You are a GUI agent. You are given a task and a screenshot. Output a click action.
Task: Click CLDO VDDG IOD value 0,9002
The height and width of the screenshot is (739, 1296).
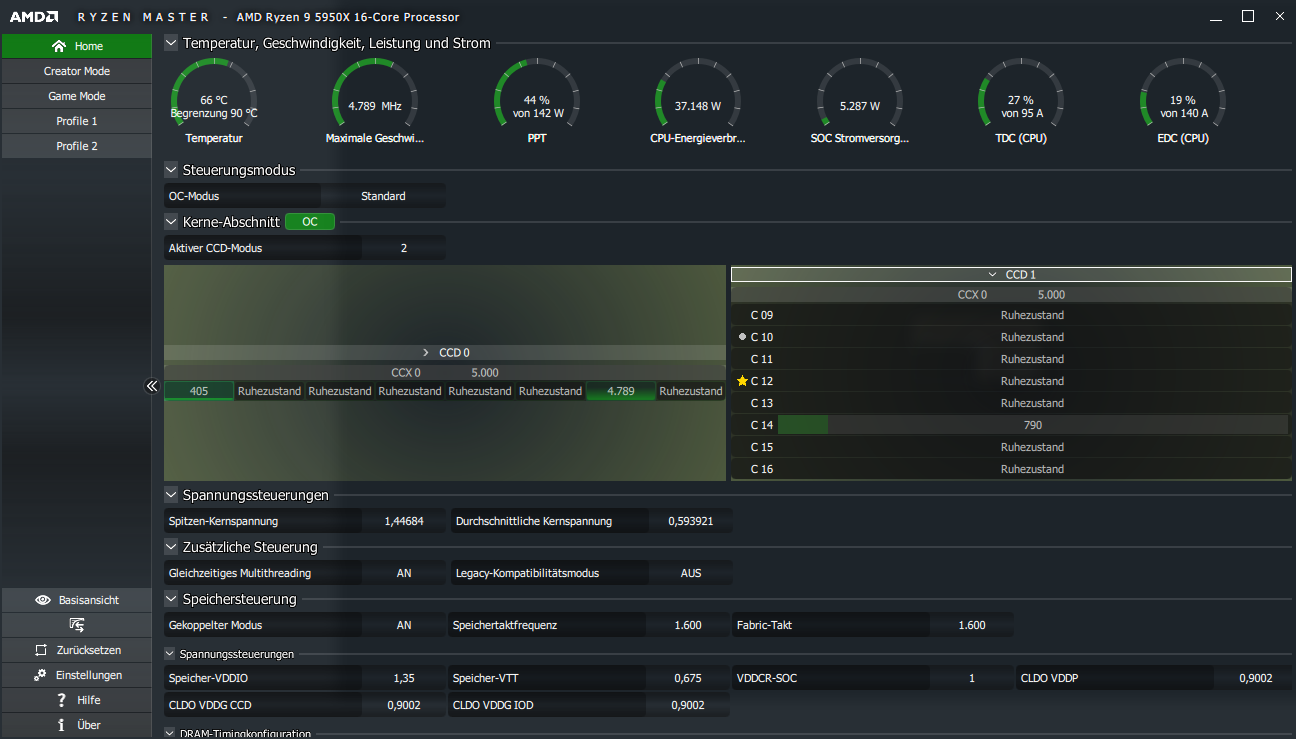click(688, 705)
